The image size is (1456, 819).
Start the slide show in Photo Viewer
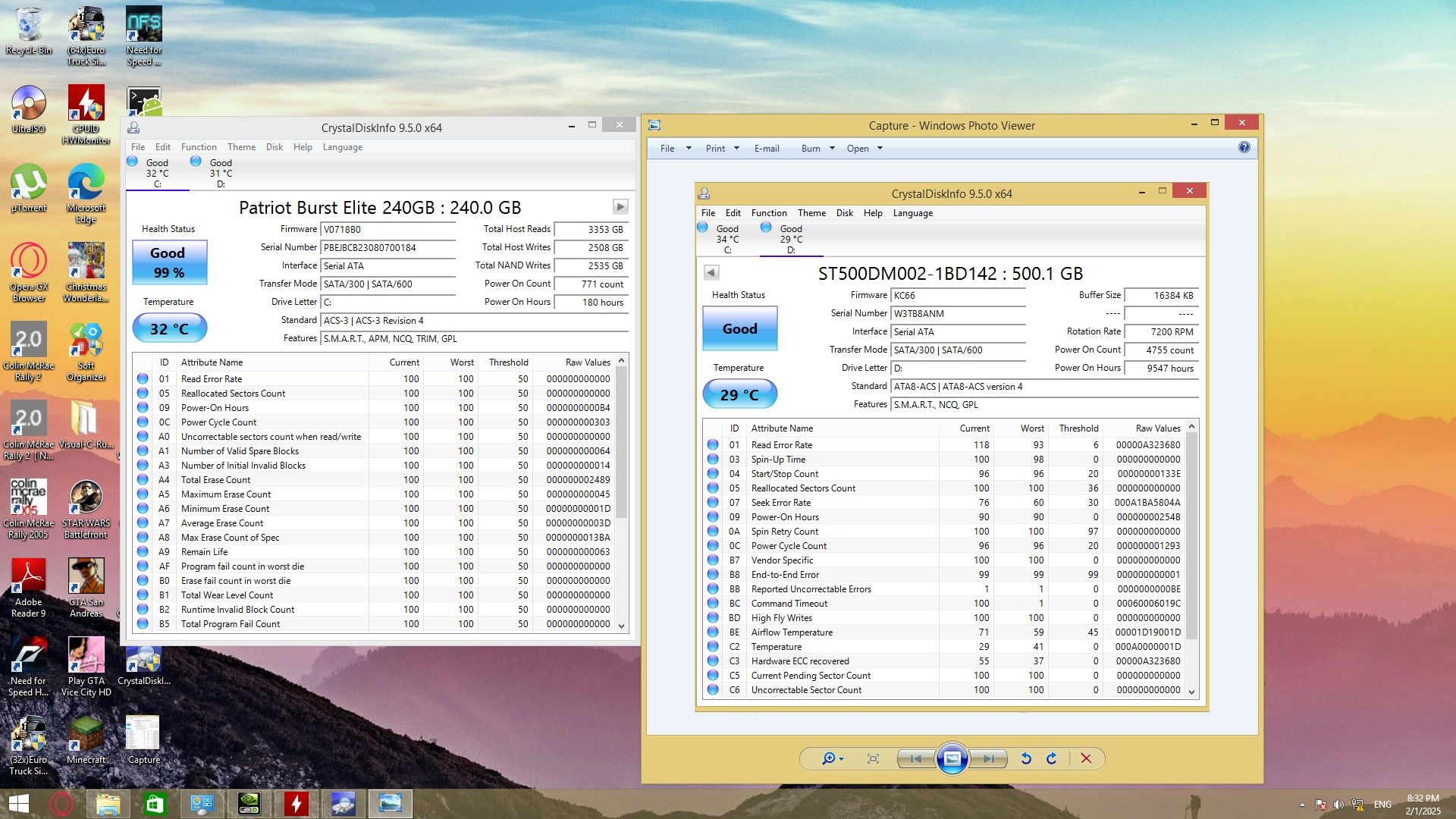coord(952,758)
